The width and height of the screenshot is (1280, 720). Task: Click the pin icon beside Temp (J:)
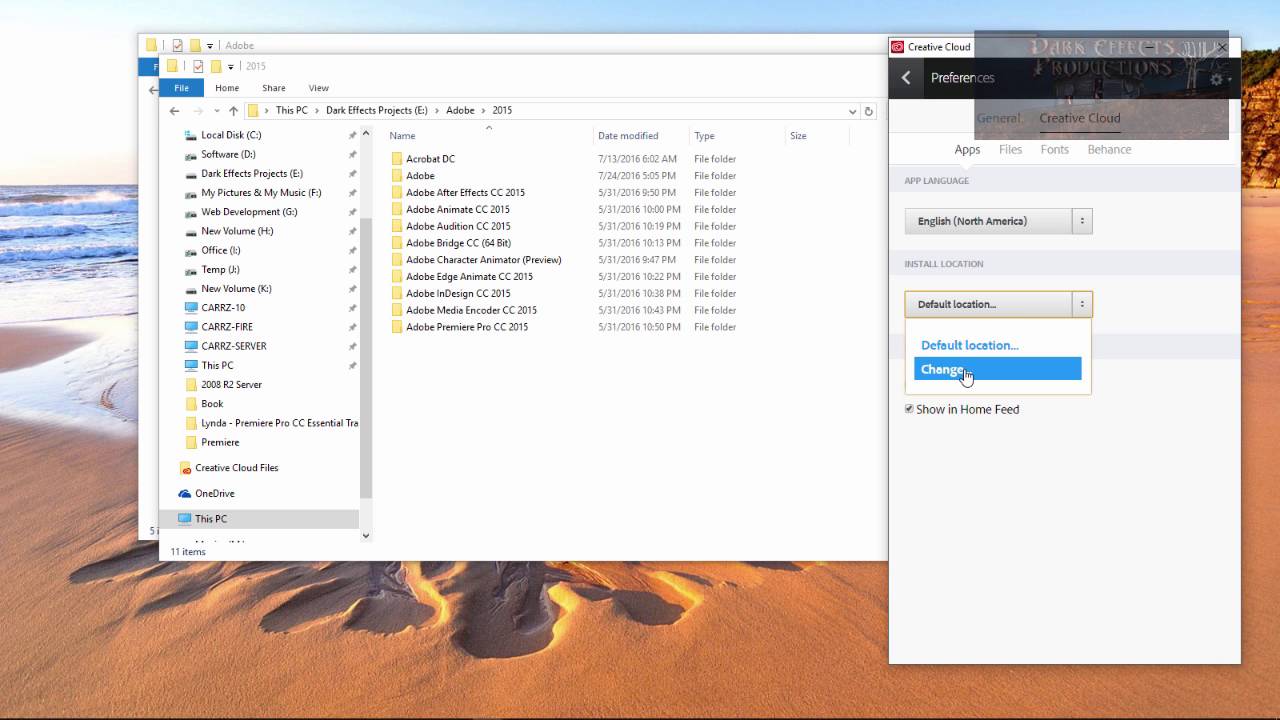tap(352, 270)
